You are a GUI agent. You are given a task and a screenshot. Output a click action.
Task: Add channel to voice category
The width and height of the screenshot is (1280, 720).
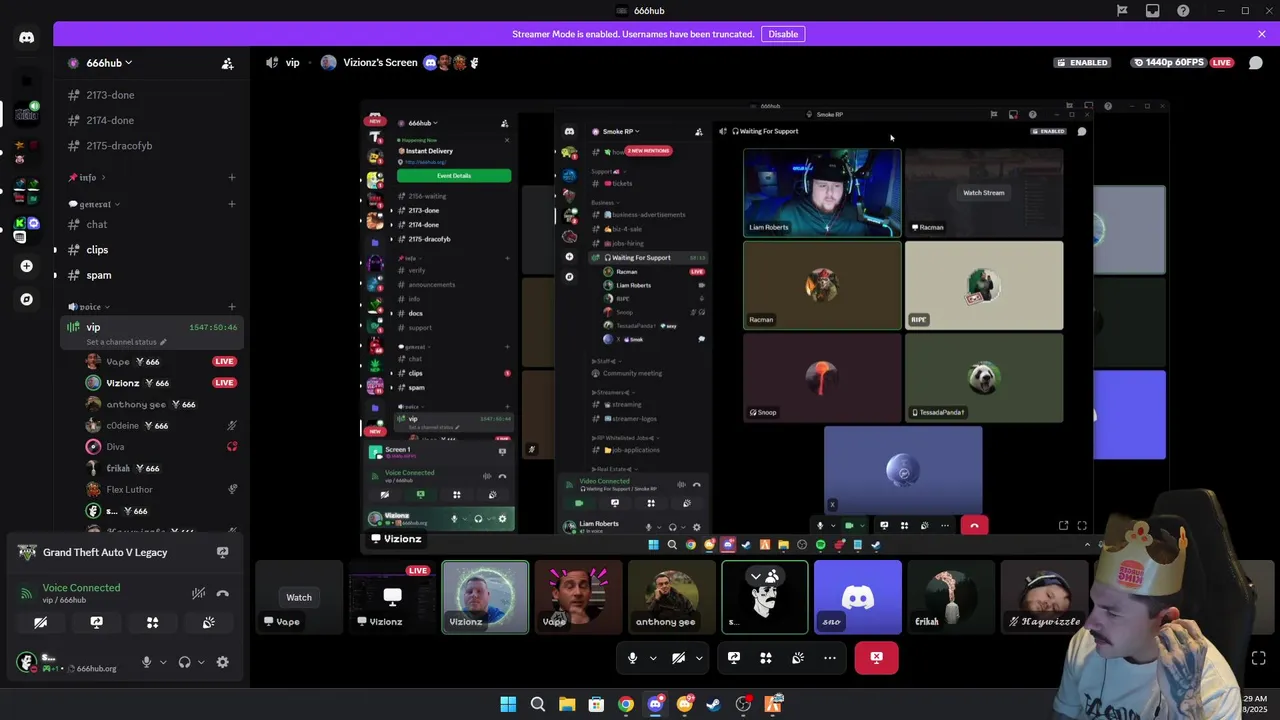pyautogui.click(x=231, y=307)
